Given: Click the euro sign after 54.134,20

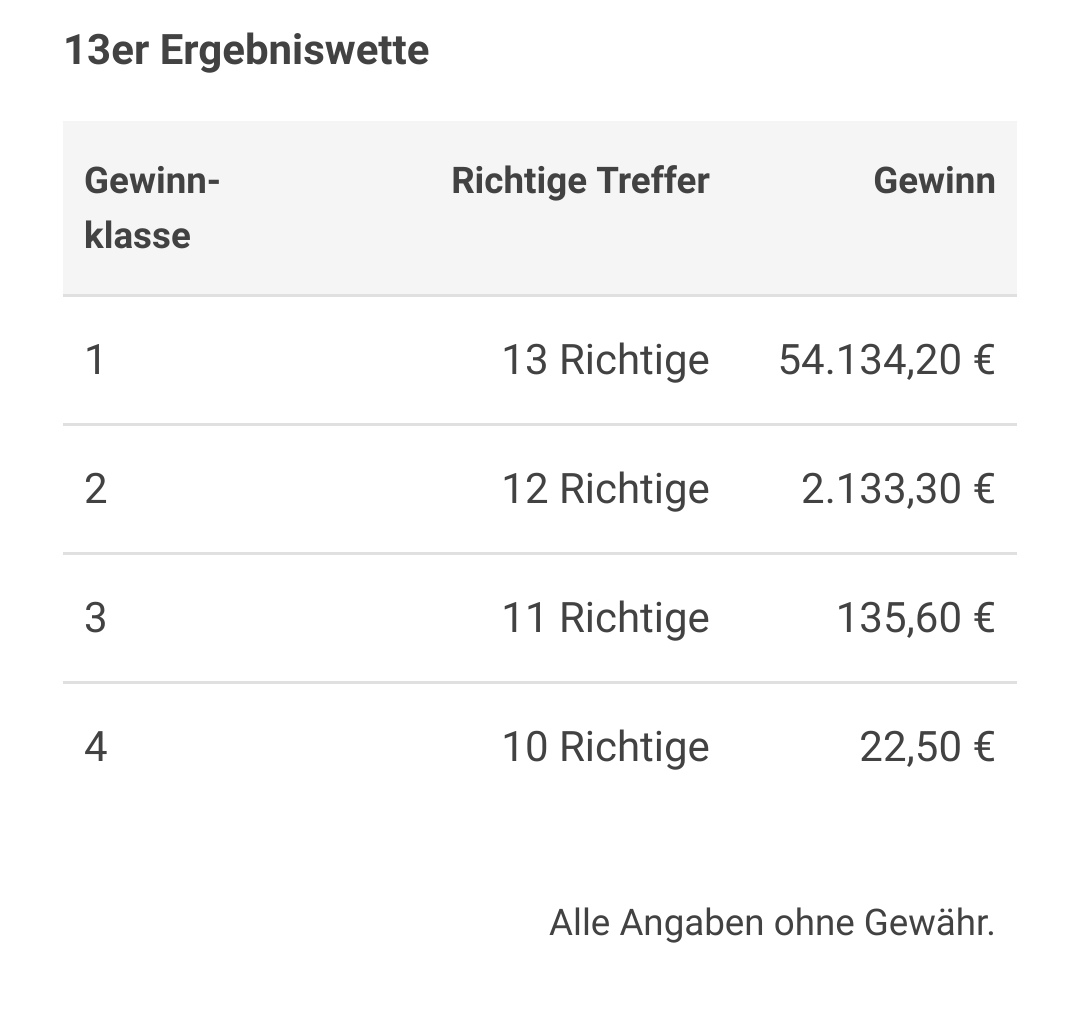Looking at the screenshot, I should 985,360.
